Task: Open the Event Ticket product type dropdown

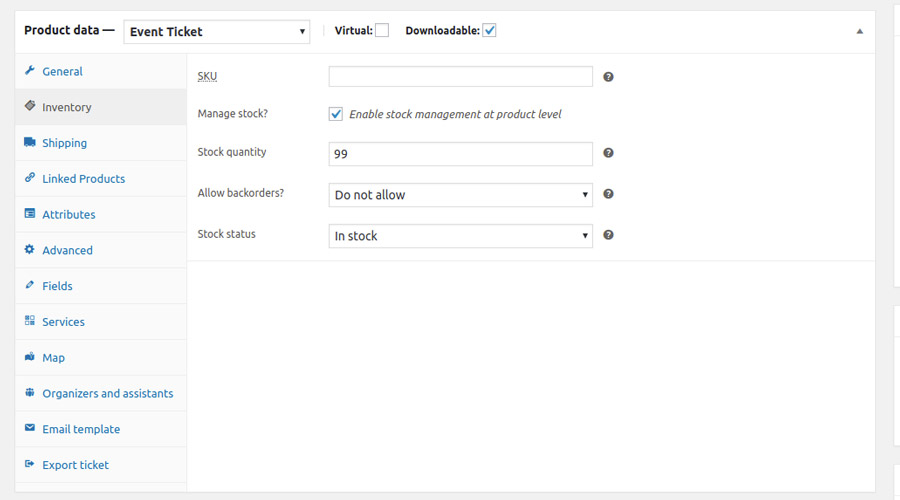Action: (217, 32)
